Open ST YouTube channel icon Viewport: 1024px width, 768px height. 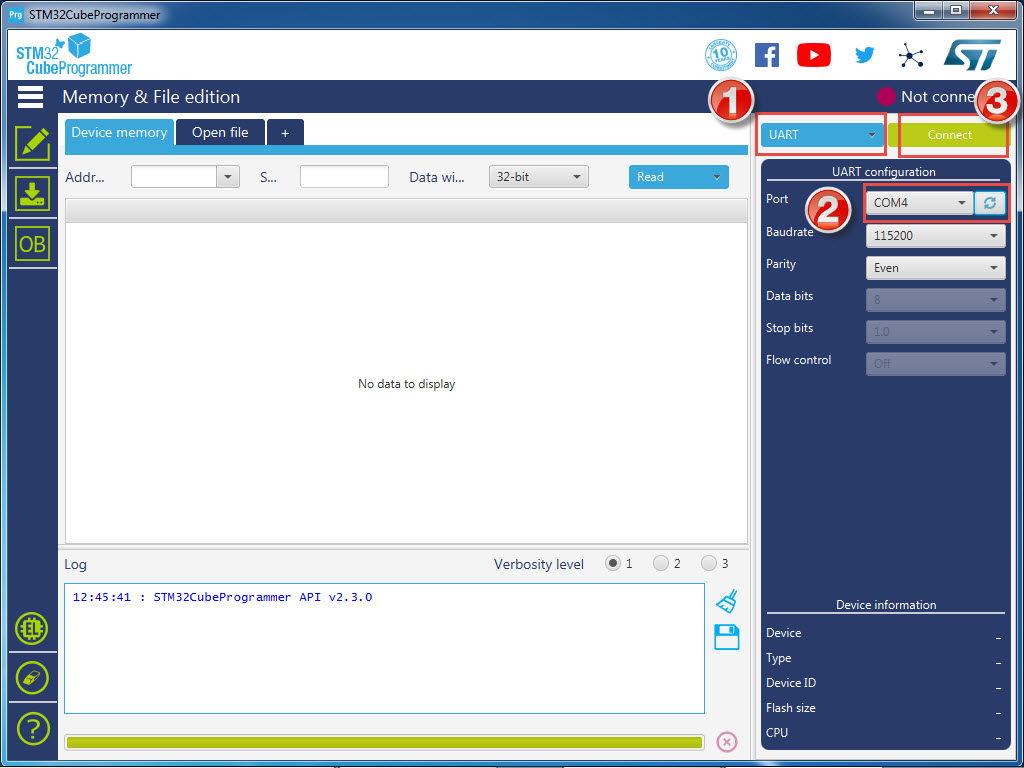[814, 56]
